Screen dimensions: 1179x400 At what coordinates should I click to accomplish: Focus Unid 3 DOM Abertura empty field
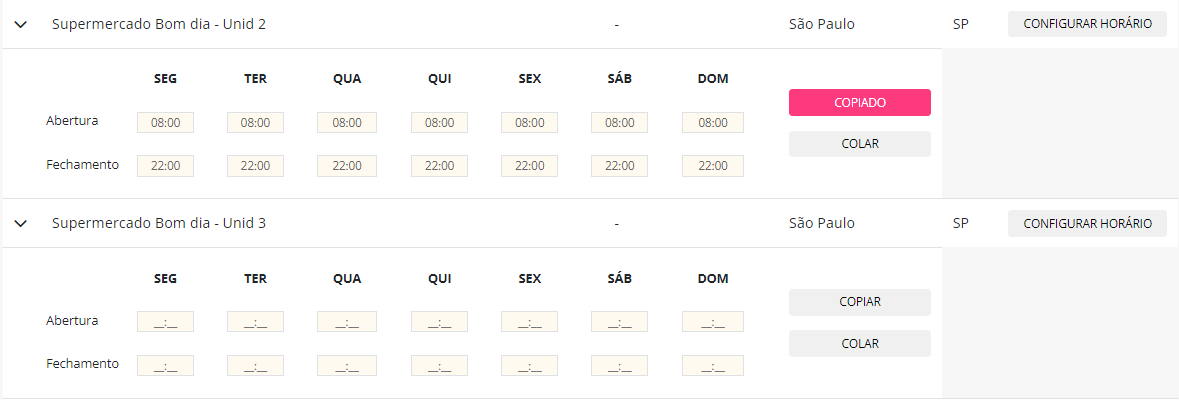pos(713,322)
